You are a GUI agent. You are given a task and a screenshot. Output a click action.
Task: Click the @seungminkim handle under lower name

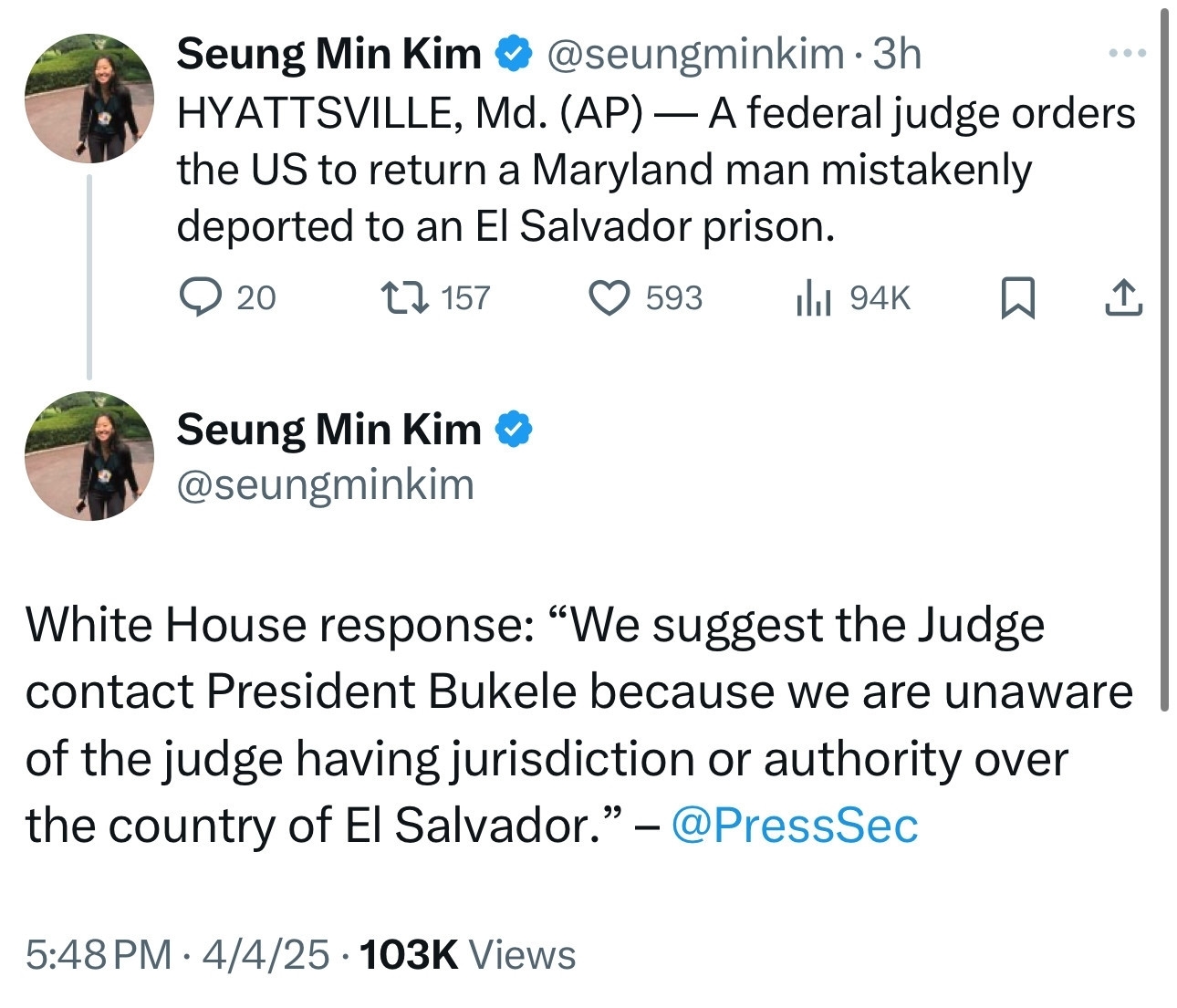pos(325,484)
